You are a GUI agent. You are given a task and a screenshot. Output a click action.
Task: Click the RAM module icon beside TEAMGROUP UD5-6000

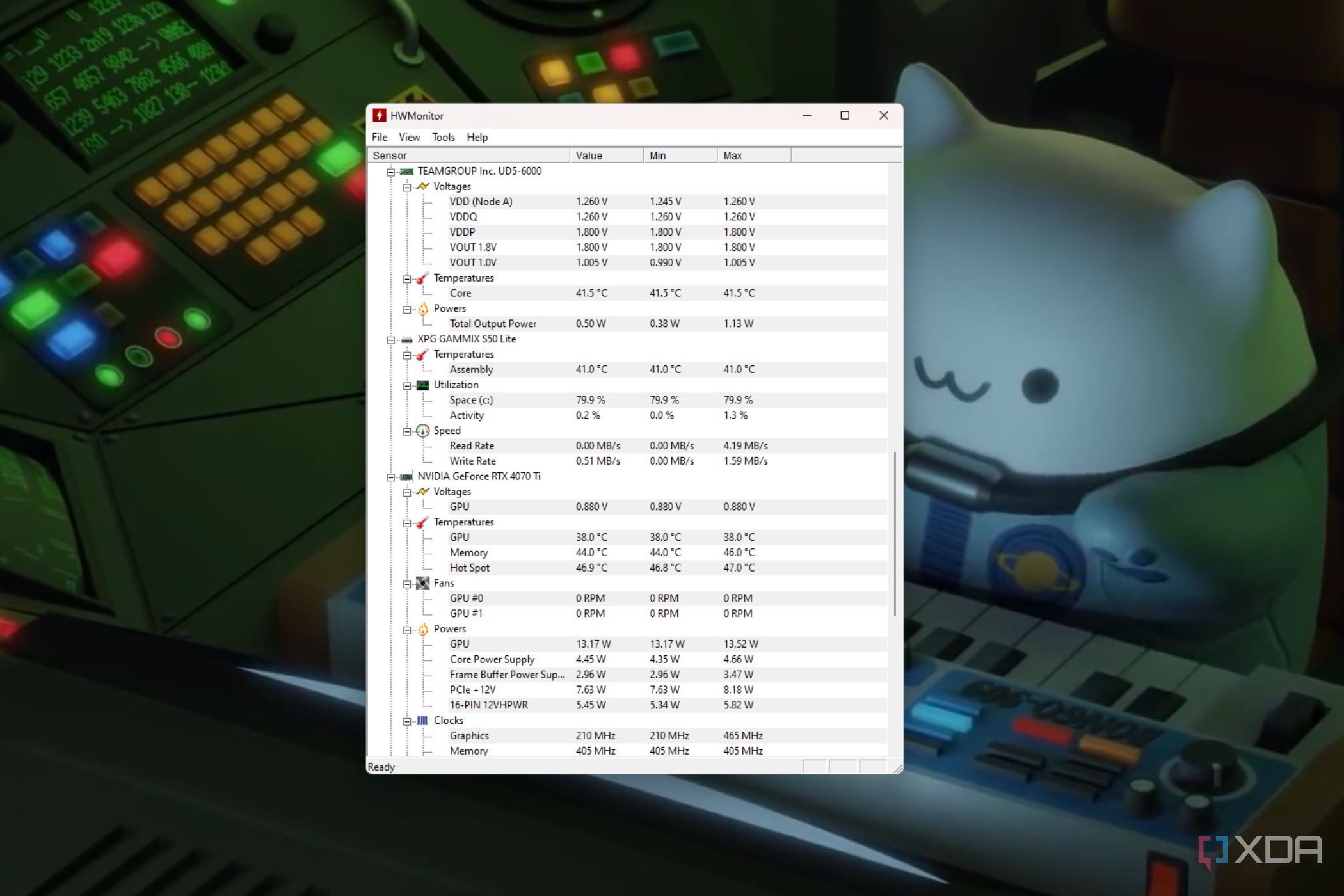click(x=407, y=171)
